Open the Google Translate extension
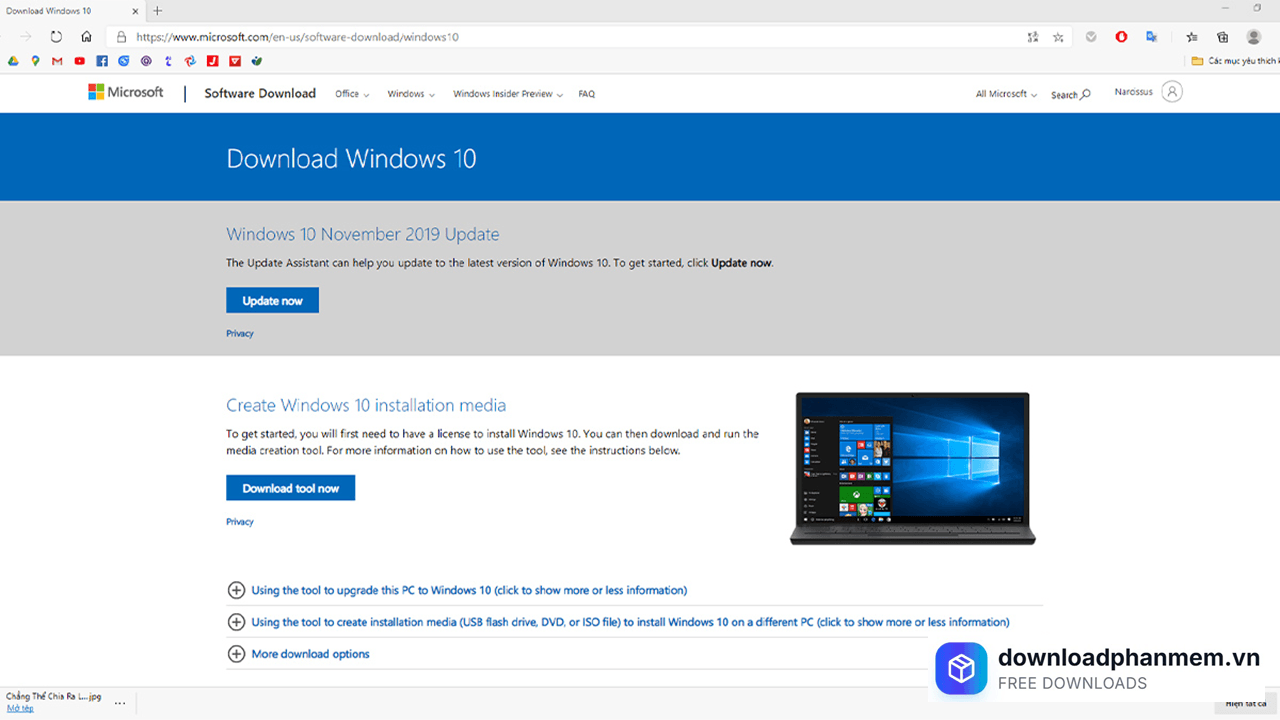The height and width of the screenshot is (720, 1280). (1152, 36)
